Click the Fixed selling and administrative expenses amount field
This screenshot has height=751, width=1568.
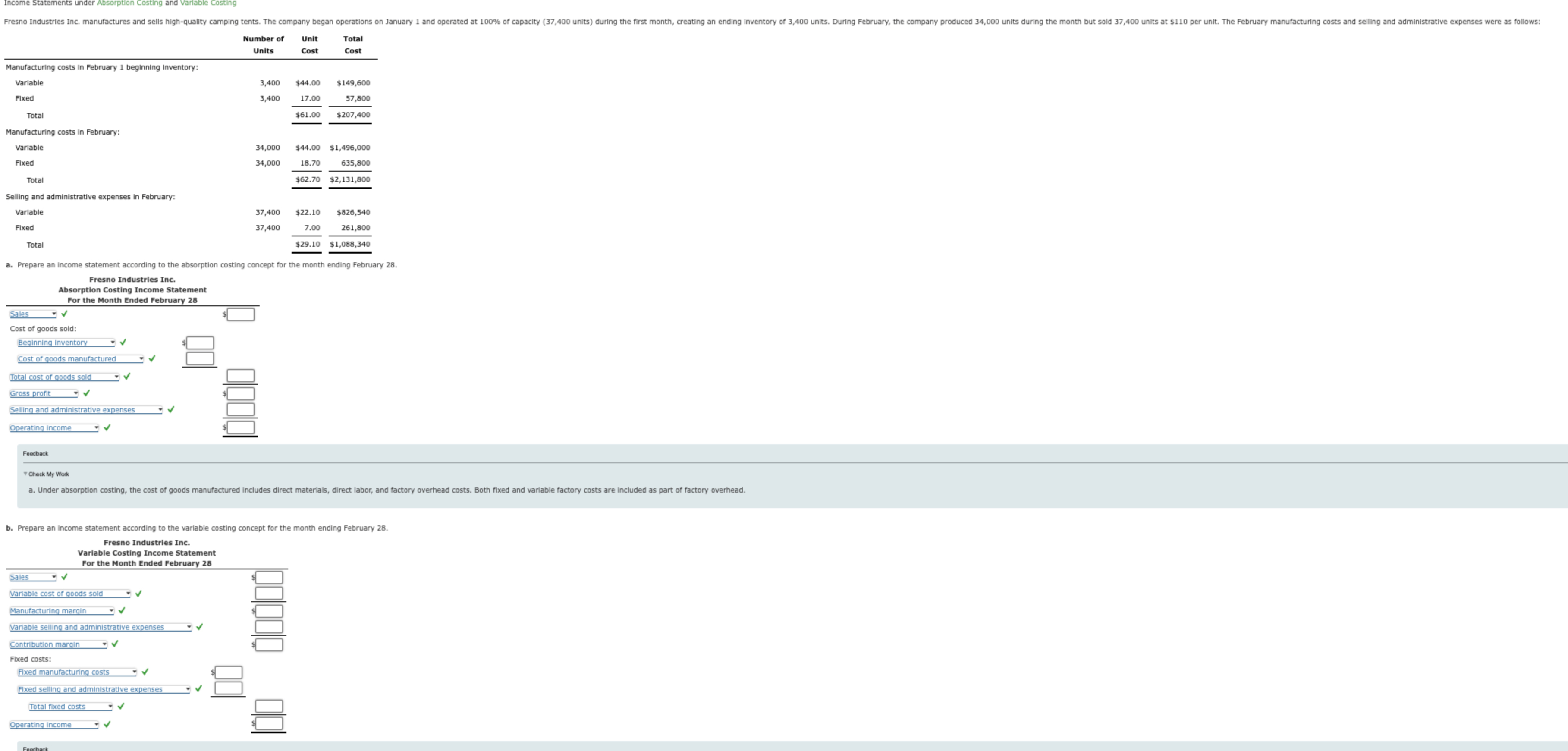click(228, 688)
